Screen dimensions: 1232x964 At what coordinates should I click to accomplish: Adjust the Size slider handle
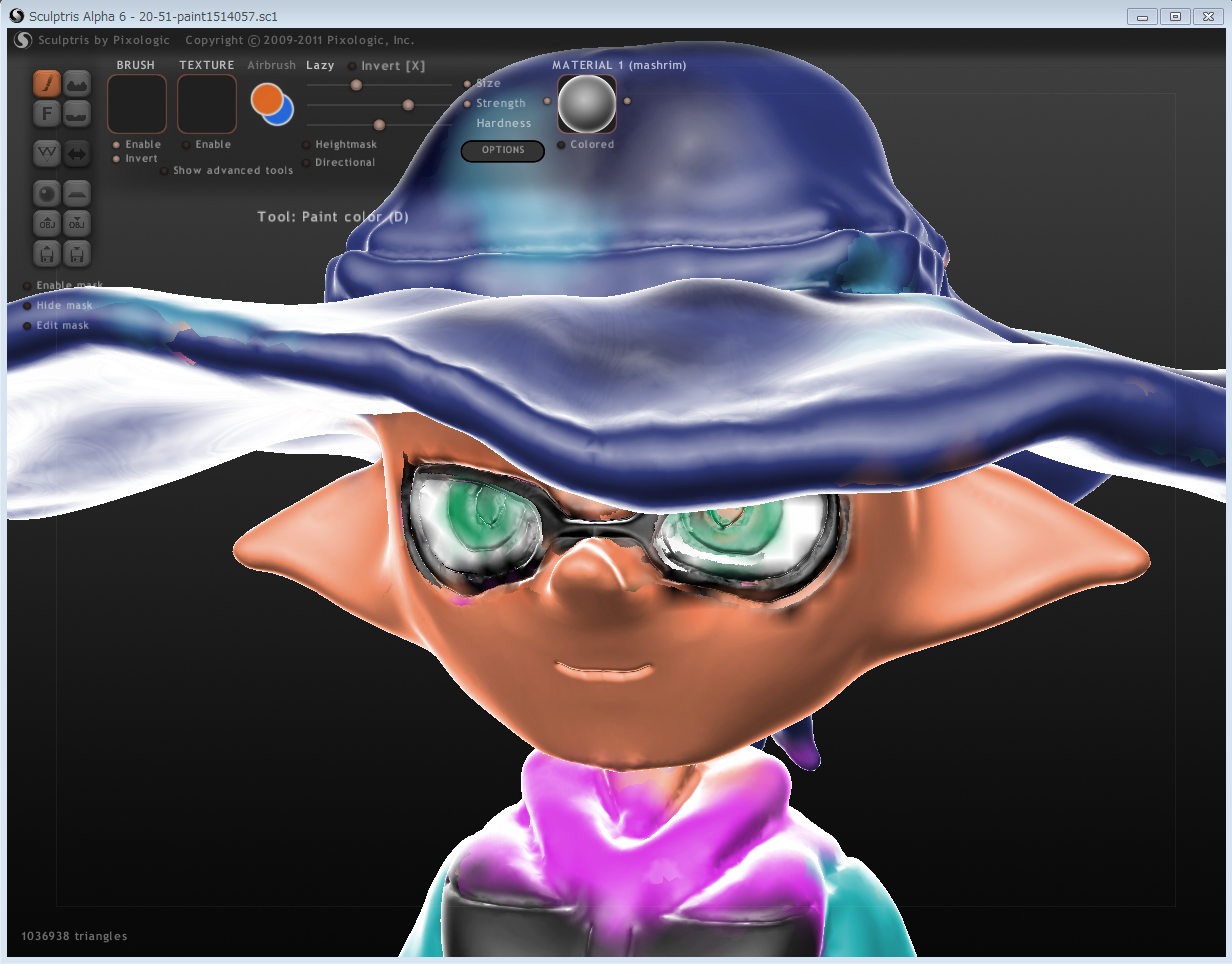(x=356, y=85)
